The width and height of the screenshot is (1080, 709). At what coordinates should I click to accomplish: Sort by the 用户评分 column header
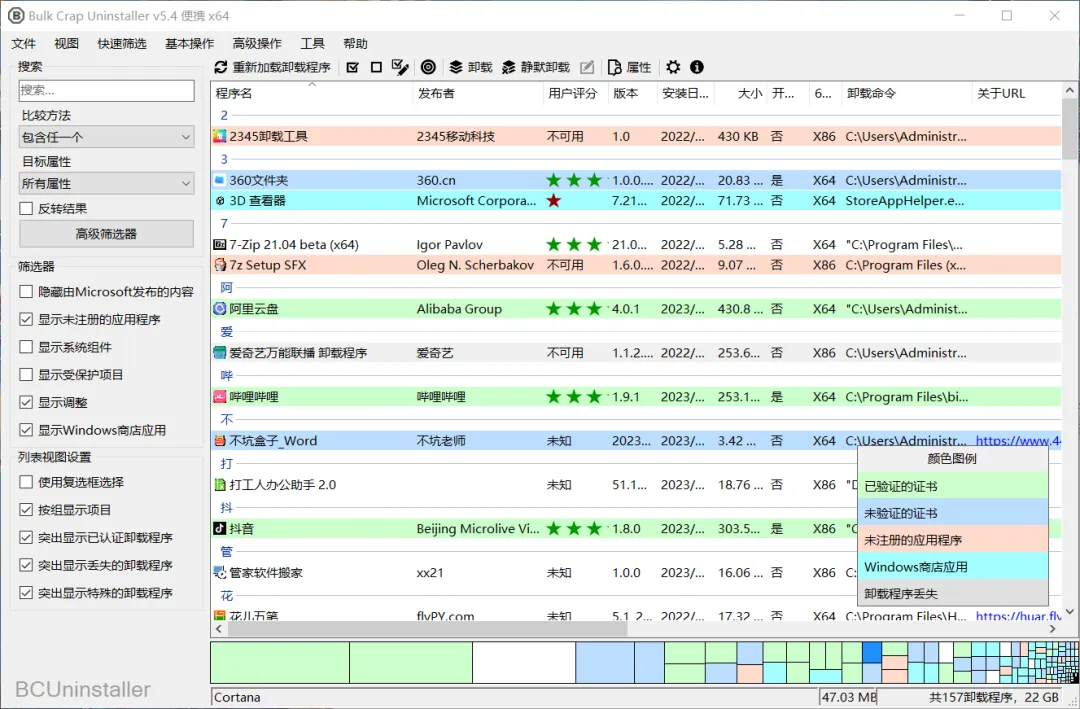click(x=575, y=93)
